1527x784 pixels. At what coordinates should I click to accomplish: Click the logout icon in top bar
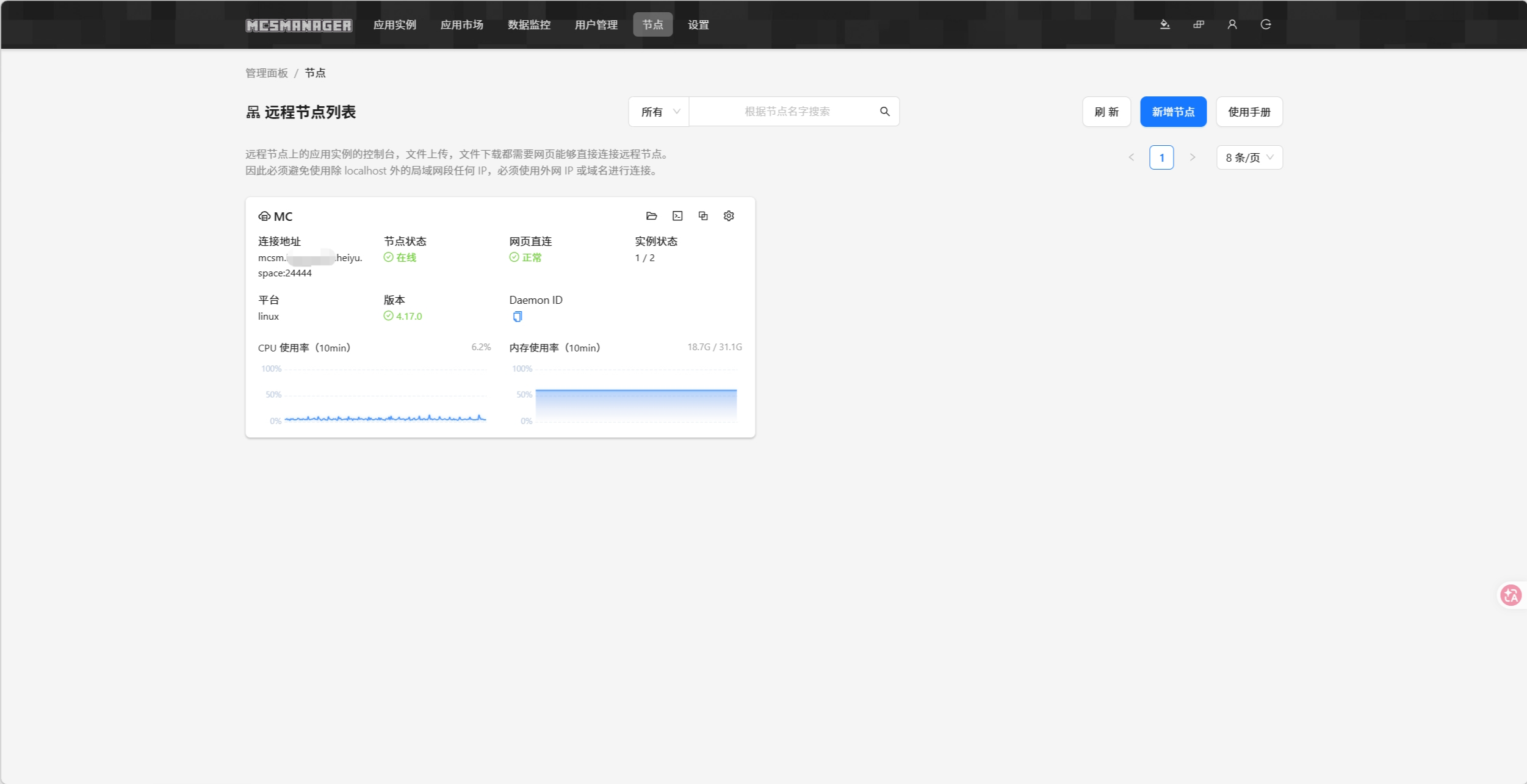(x=1266, y=24)
